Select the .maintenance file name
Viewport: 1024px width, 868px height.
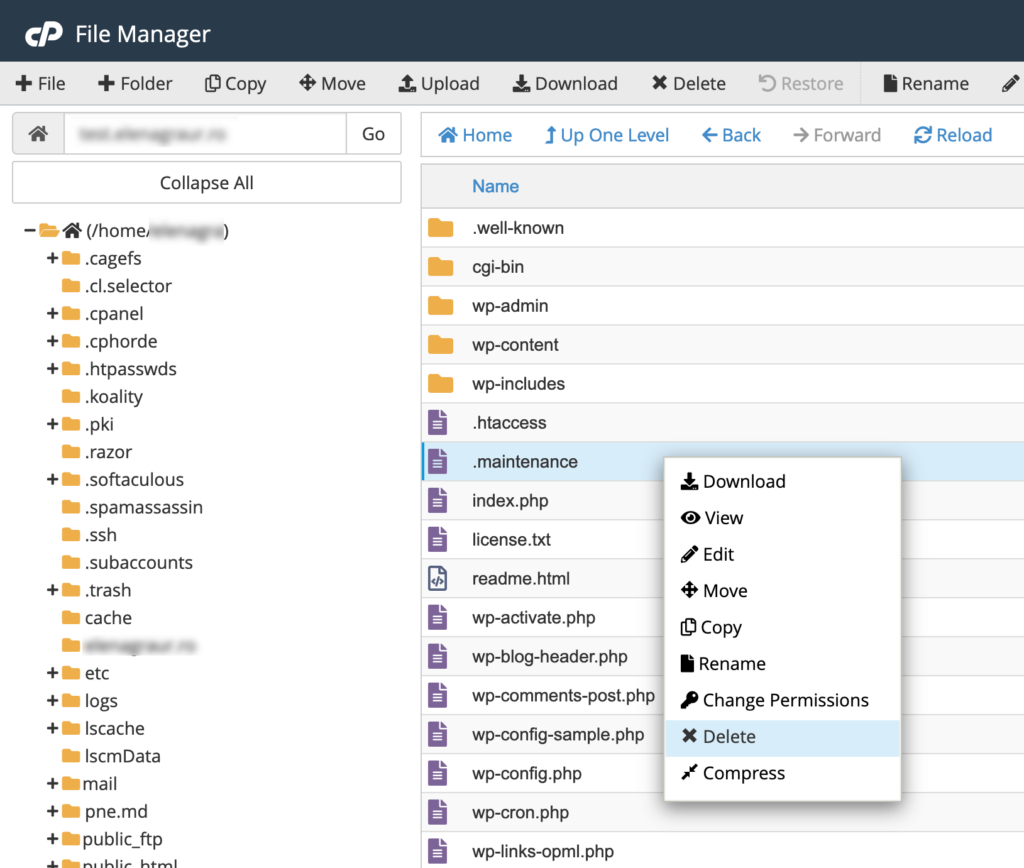point(524,462)
